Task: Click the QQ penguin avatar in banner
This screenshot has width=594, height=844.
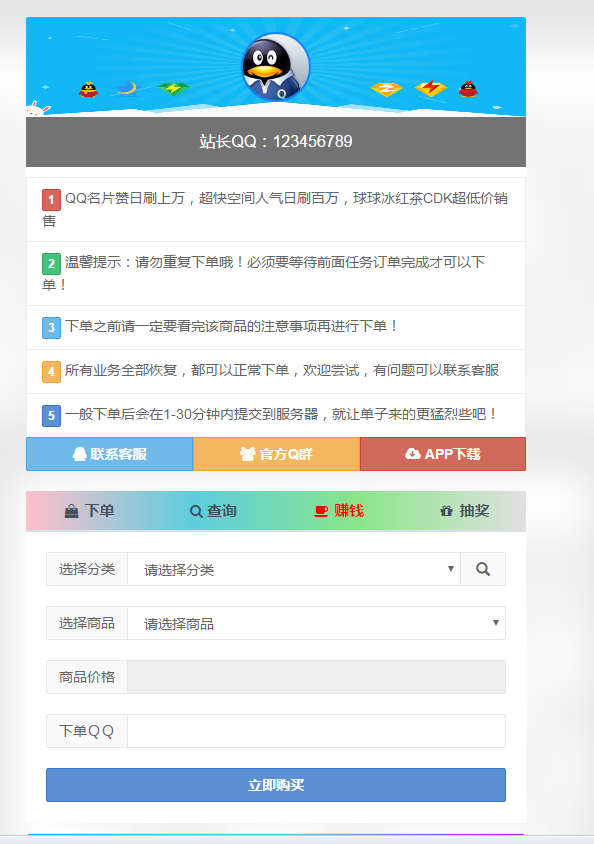Action: tap(276, 67)
